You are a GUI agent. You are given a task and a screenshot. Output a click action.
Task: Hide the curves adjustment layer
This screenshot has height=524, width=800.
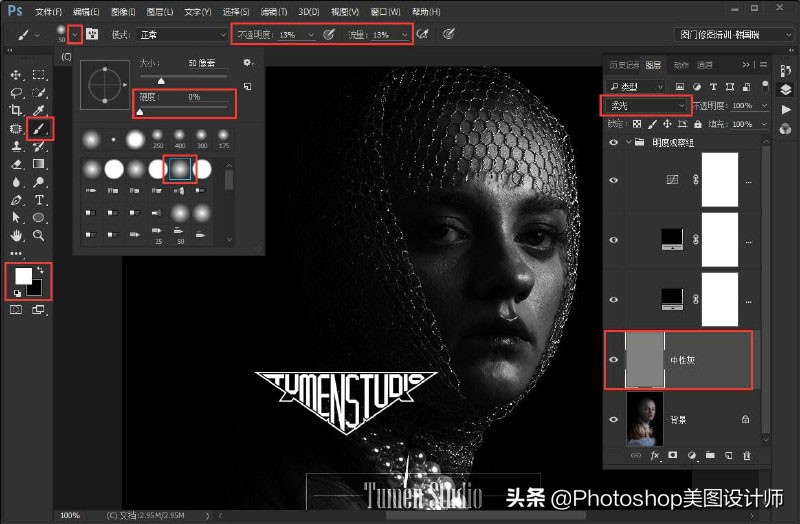[x=614, y=180]
